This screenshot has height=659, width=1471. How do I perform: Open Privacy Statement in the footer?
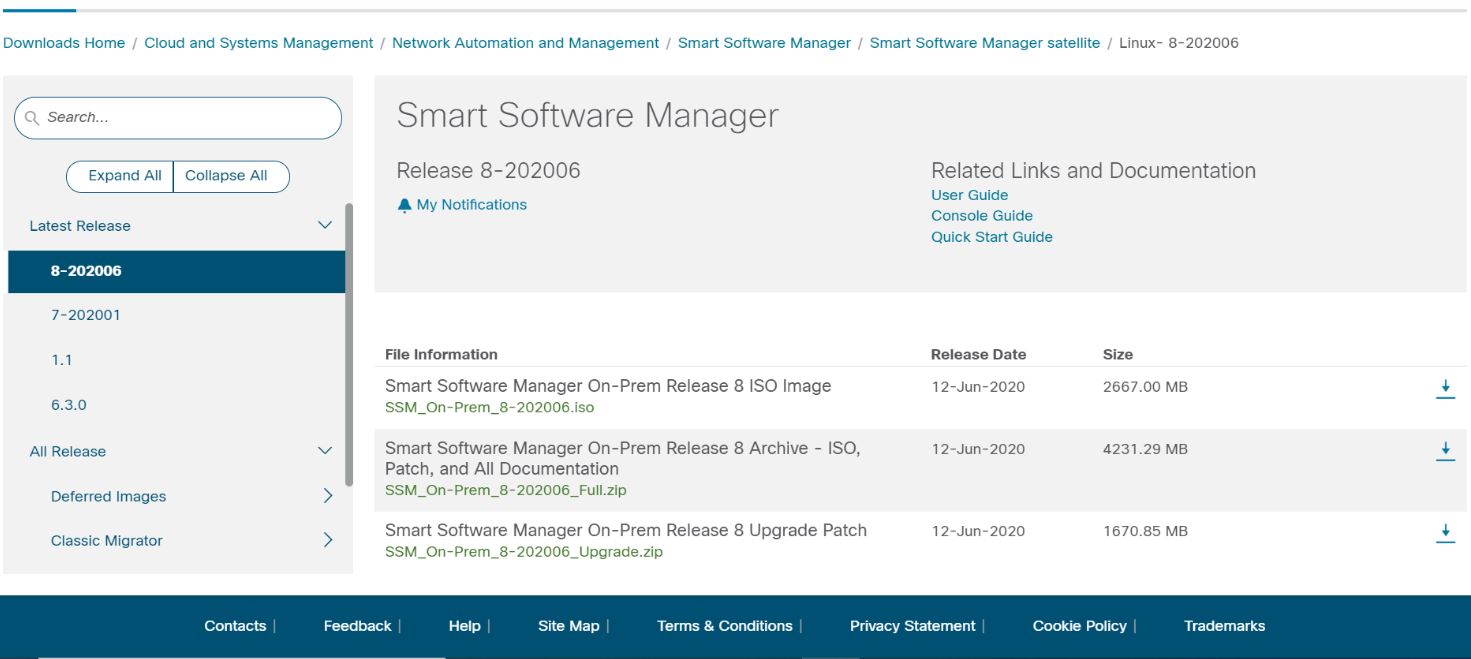(912, 626)
